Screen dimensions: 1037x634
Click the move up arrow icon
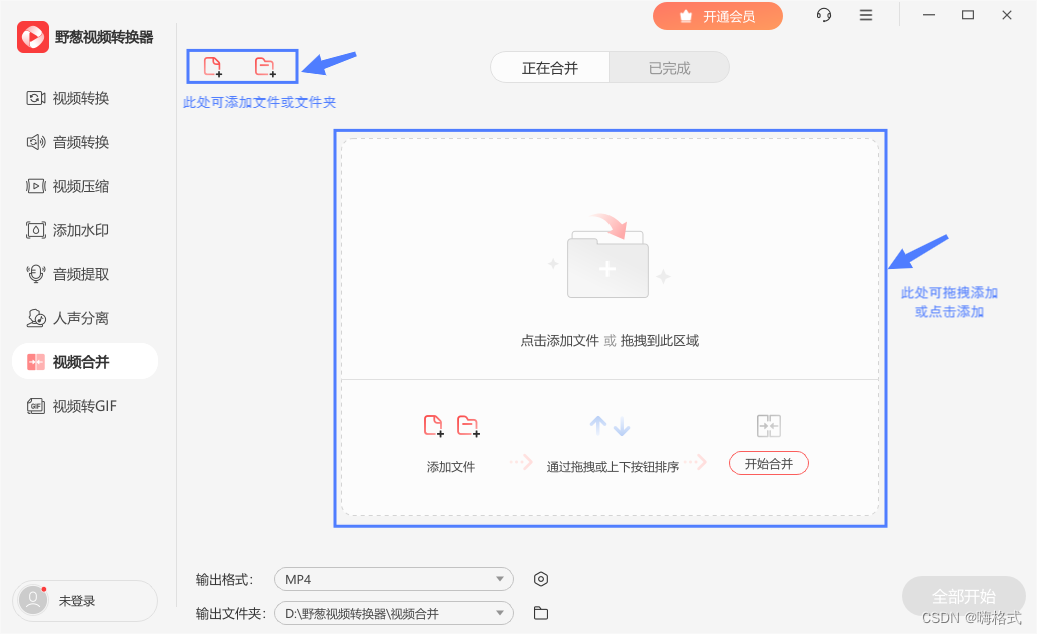coord(598,425)
